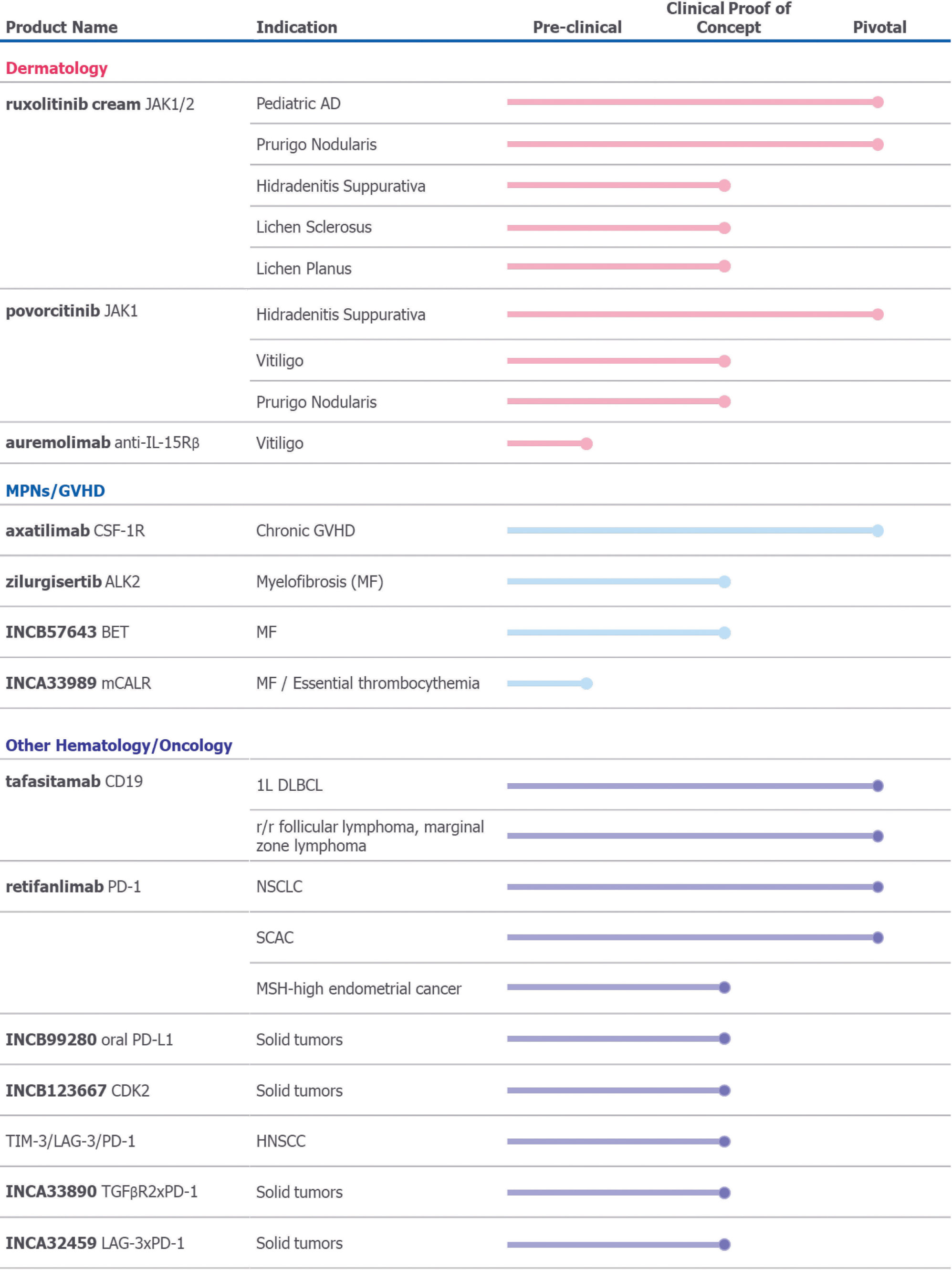
Task: Click the auremolimab Vitiligo progress end dot
Action: (586, 443)
